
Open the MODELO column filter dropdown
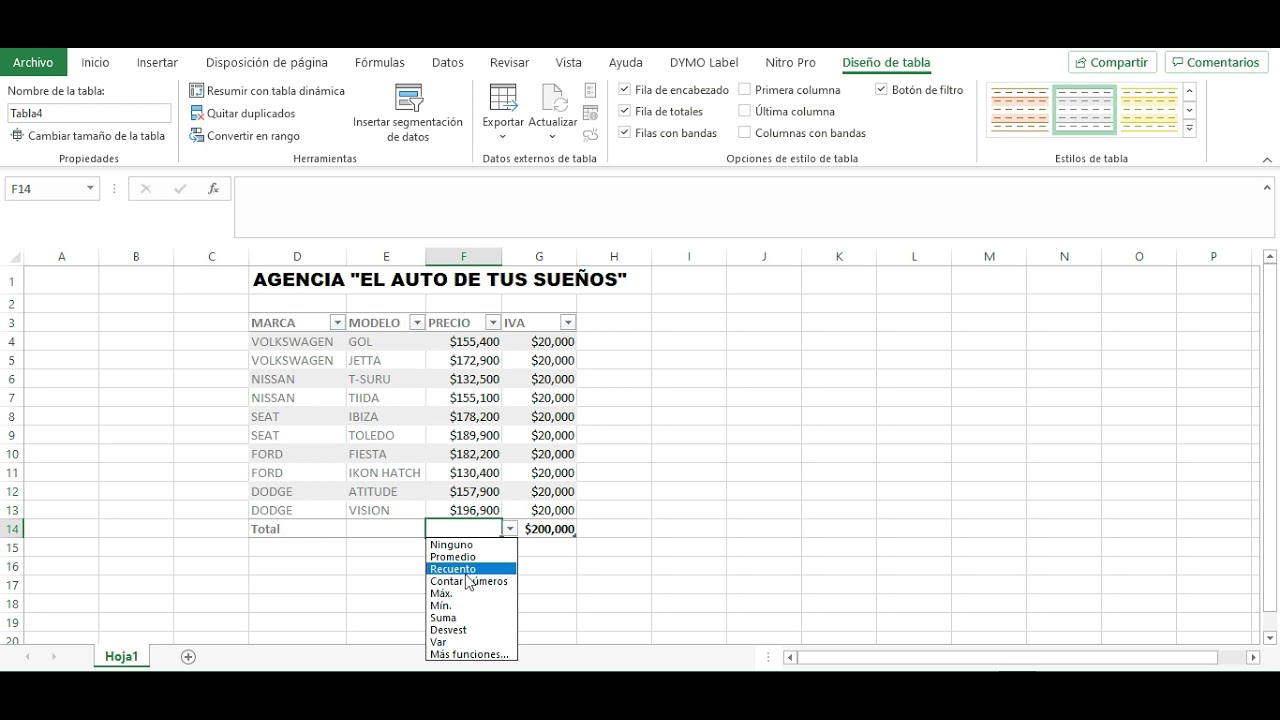point(417,323)
